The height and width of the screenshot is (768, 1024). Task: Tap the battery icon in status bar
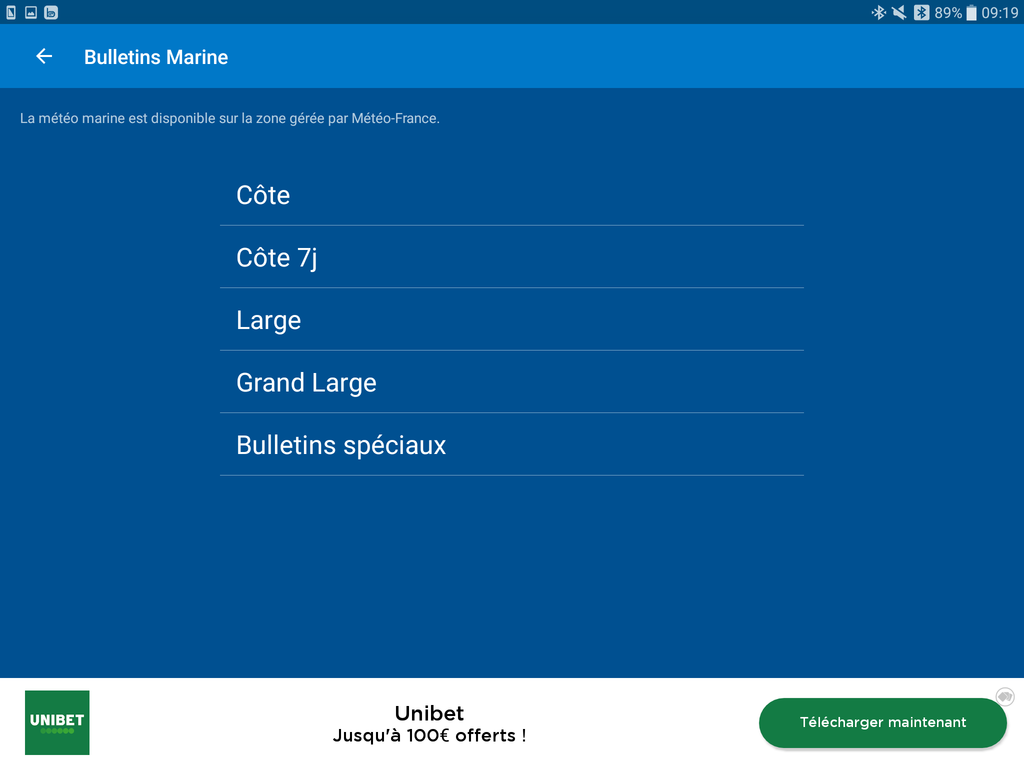[x=972, y=12]
